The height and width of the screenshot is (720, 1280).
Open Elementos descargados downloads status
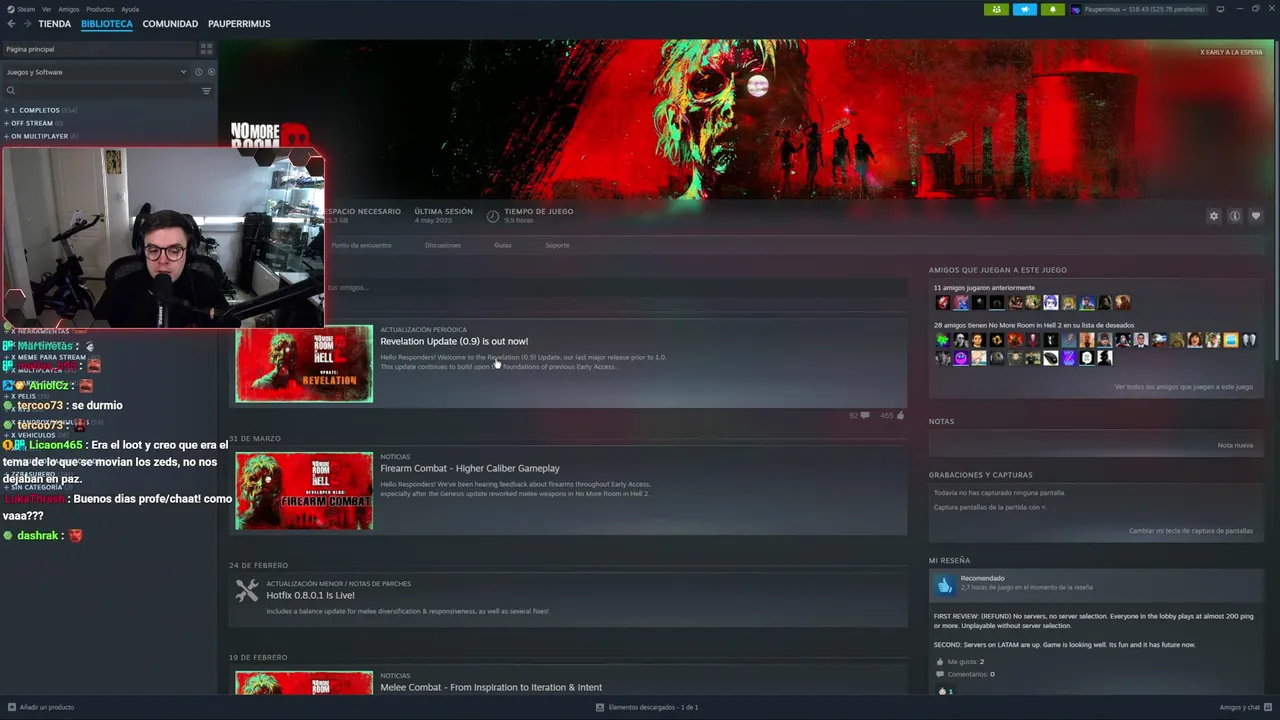click(647, 707)
